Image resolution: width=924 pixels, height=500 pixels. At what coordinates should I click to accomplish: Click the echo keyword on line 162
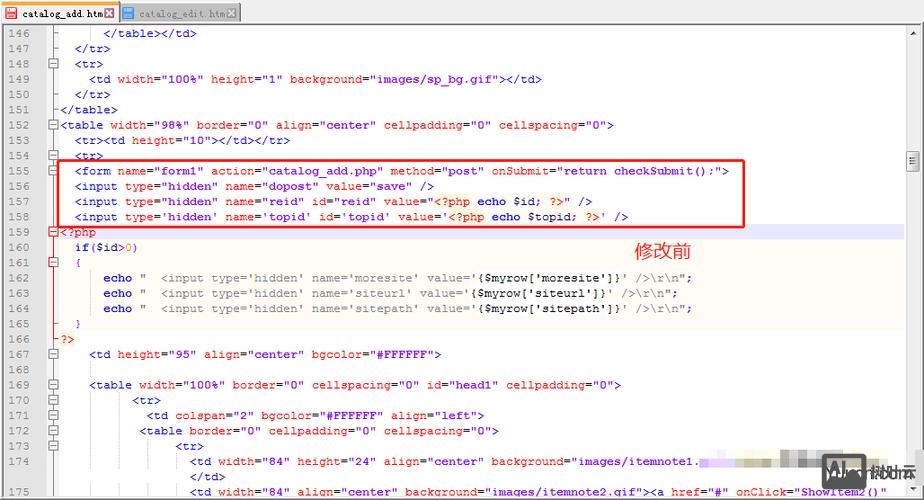117,278
